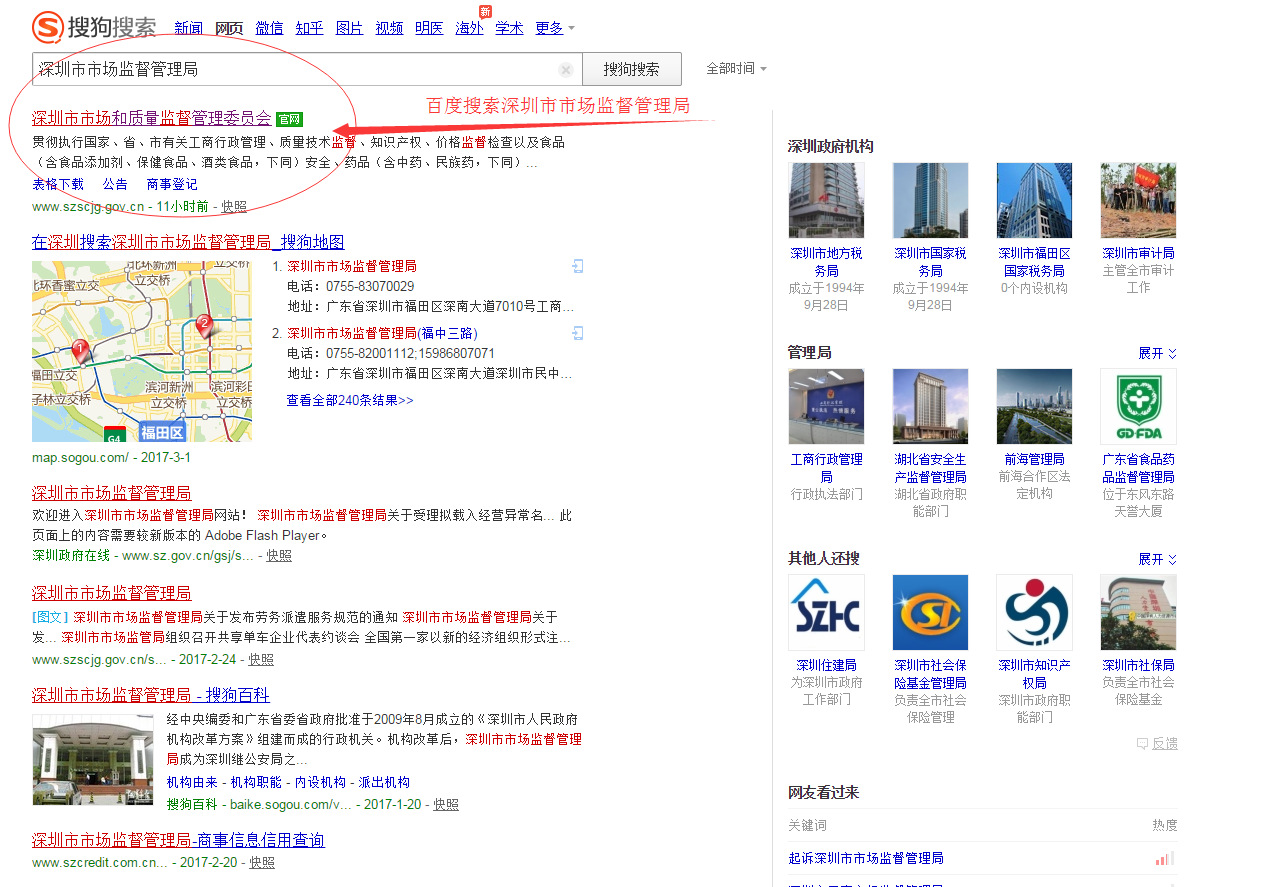Open 起诉深圳市市场监督管理局 keyword link

tap(866, 858)
